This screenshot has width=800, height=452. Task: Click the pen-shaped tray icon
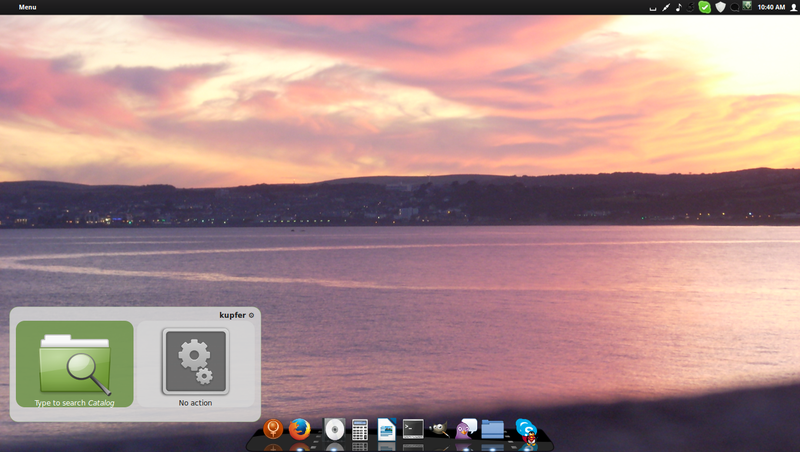666,7
